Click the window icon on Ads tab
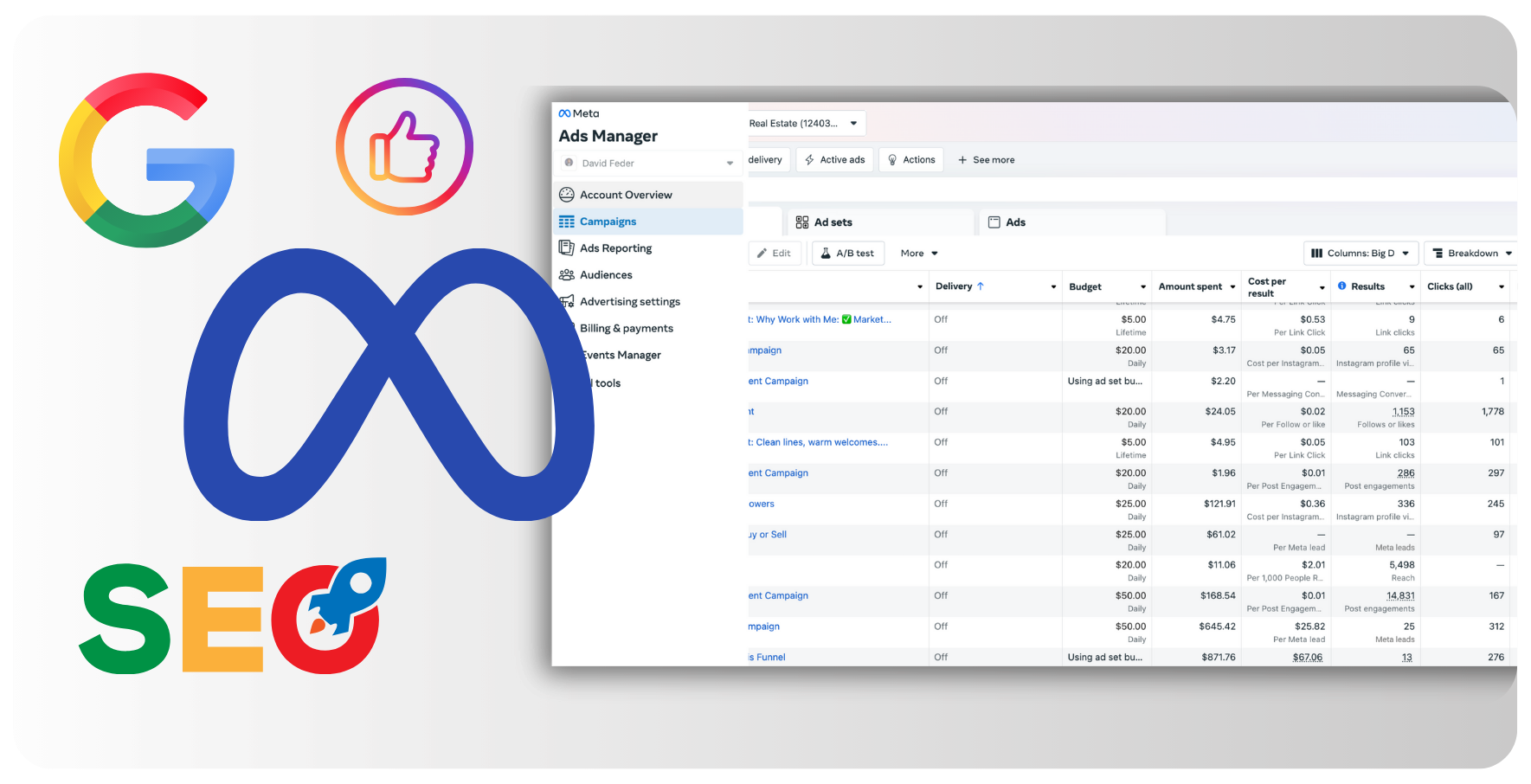This screenshot has width=1531, height=784. (994, 222)
